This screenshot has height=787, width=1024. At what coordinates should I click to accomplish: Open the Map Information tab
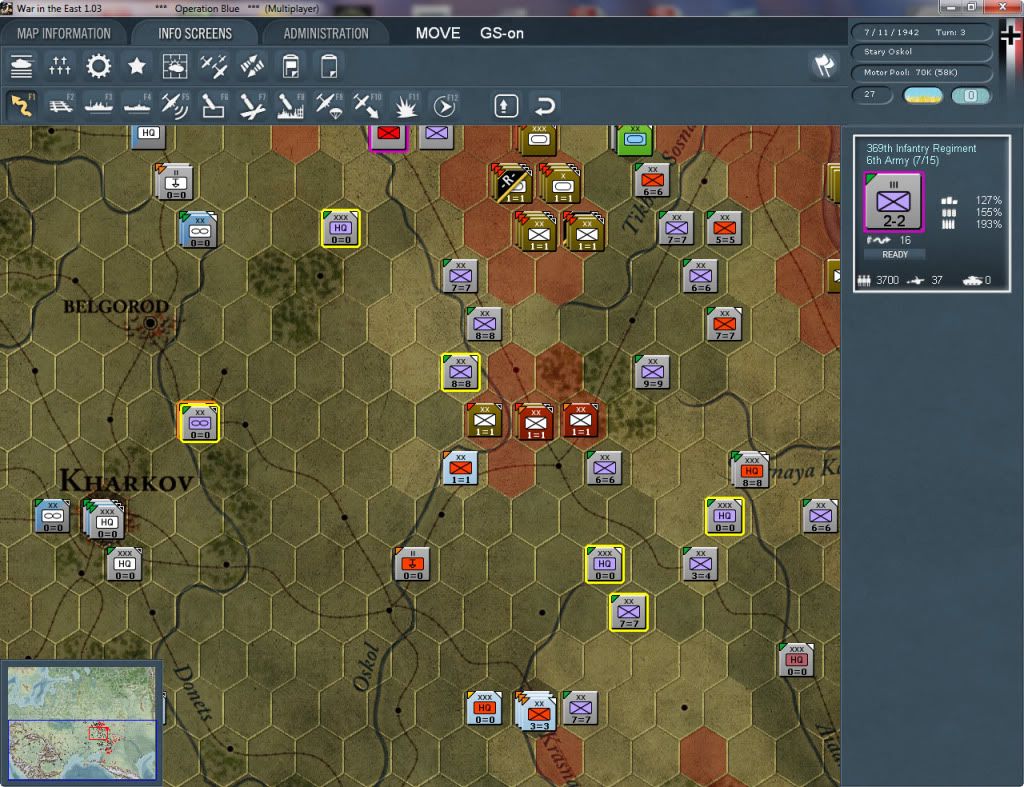point(63,33)
